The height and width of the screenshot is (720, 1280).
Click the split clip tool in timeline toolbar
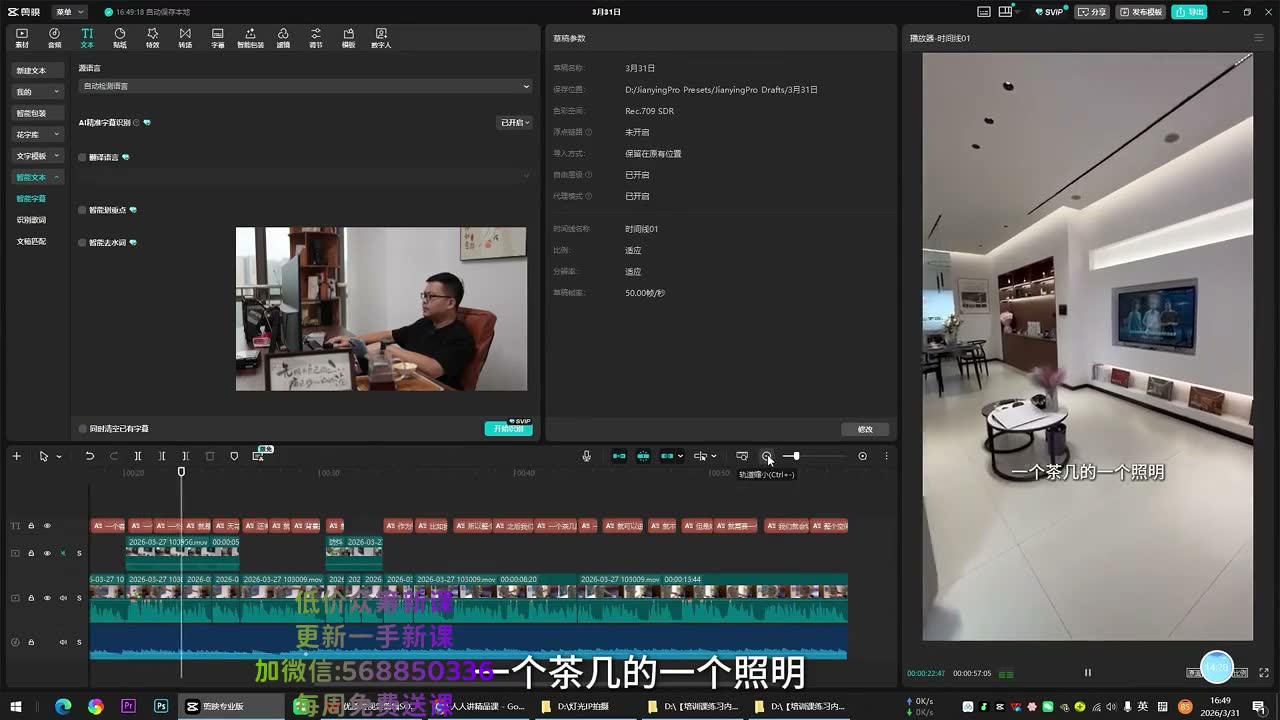click(138, 456)
